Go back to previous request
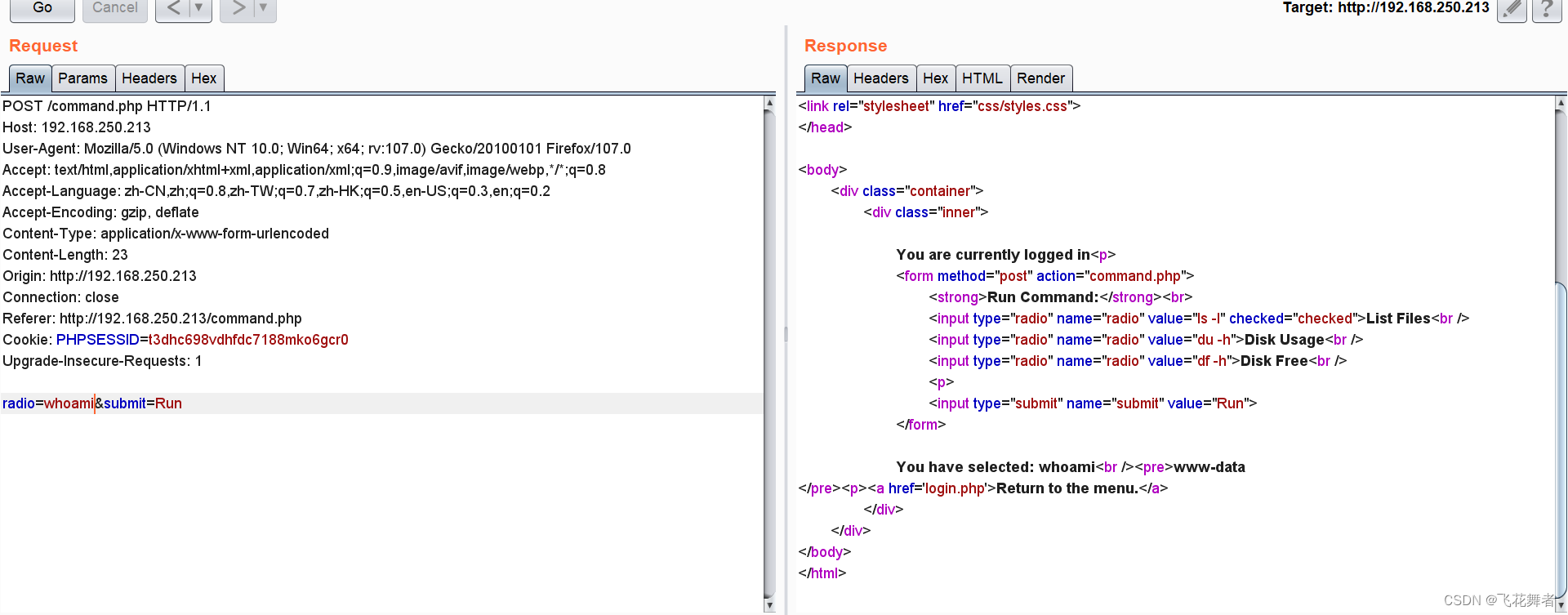 pos(173,8)
